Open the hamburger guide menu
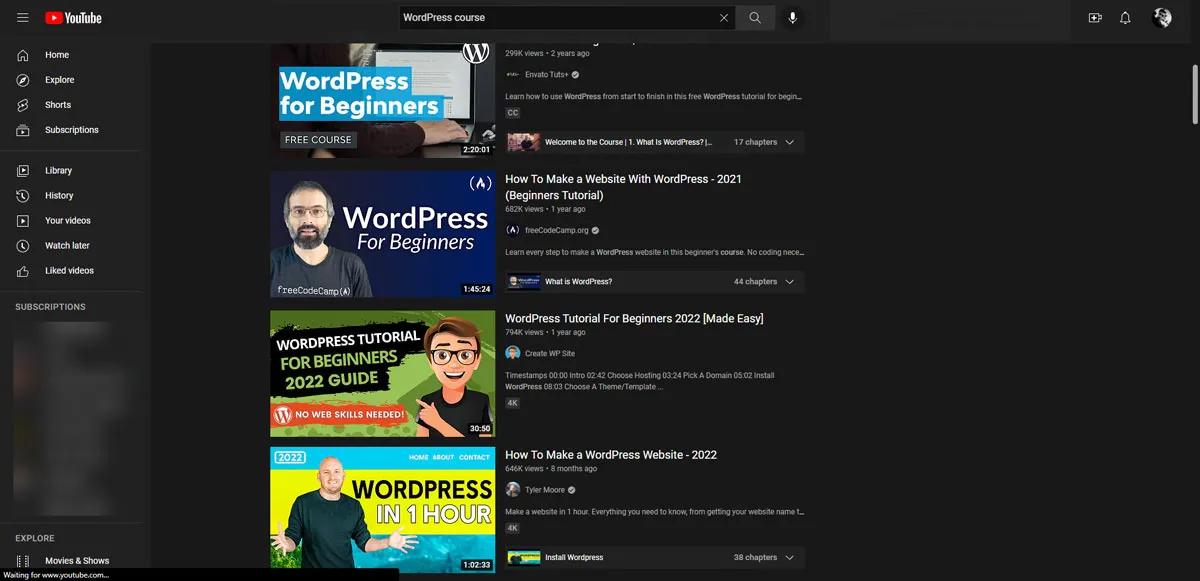Viewport: 1200px width, 581px height. coord(22,18)
